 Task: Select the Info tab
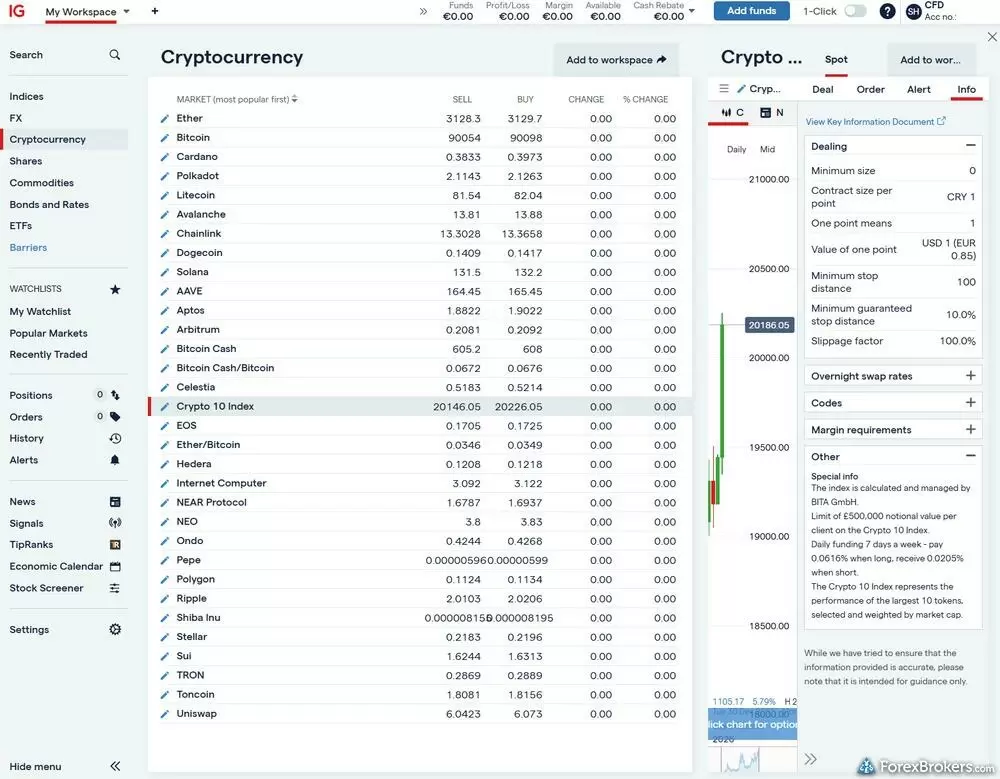click(x=966, y=89)
